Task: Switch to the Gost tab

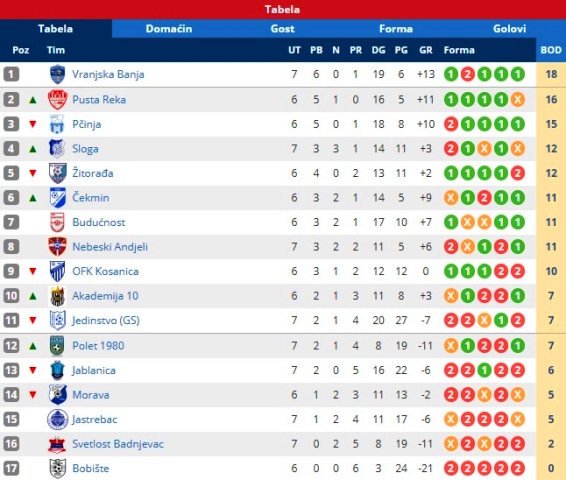Action: tap(282, 29)
